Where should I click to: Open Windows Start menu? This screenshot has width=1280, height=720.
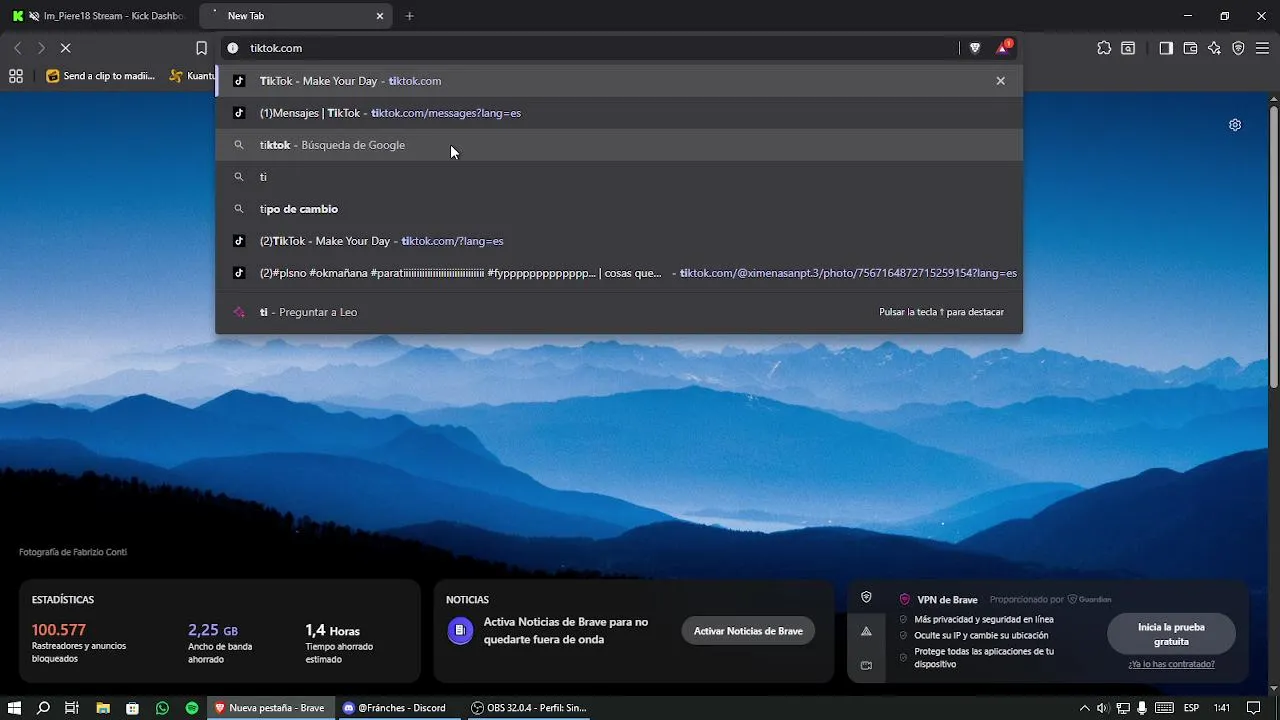pos(14,708)
